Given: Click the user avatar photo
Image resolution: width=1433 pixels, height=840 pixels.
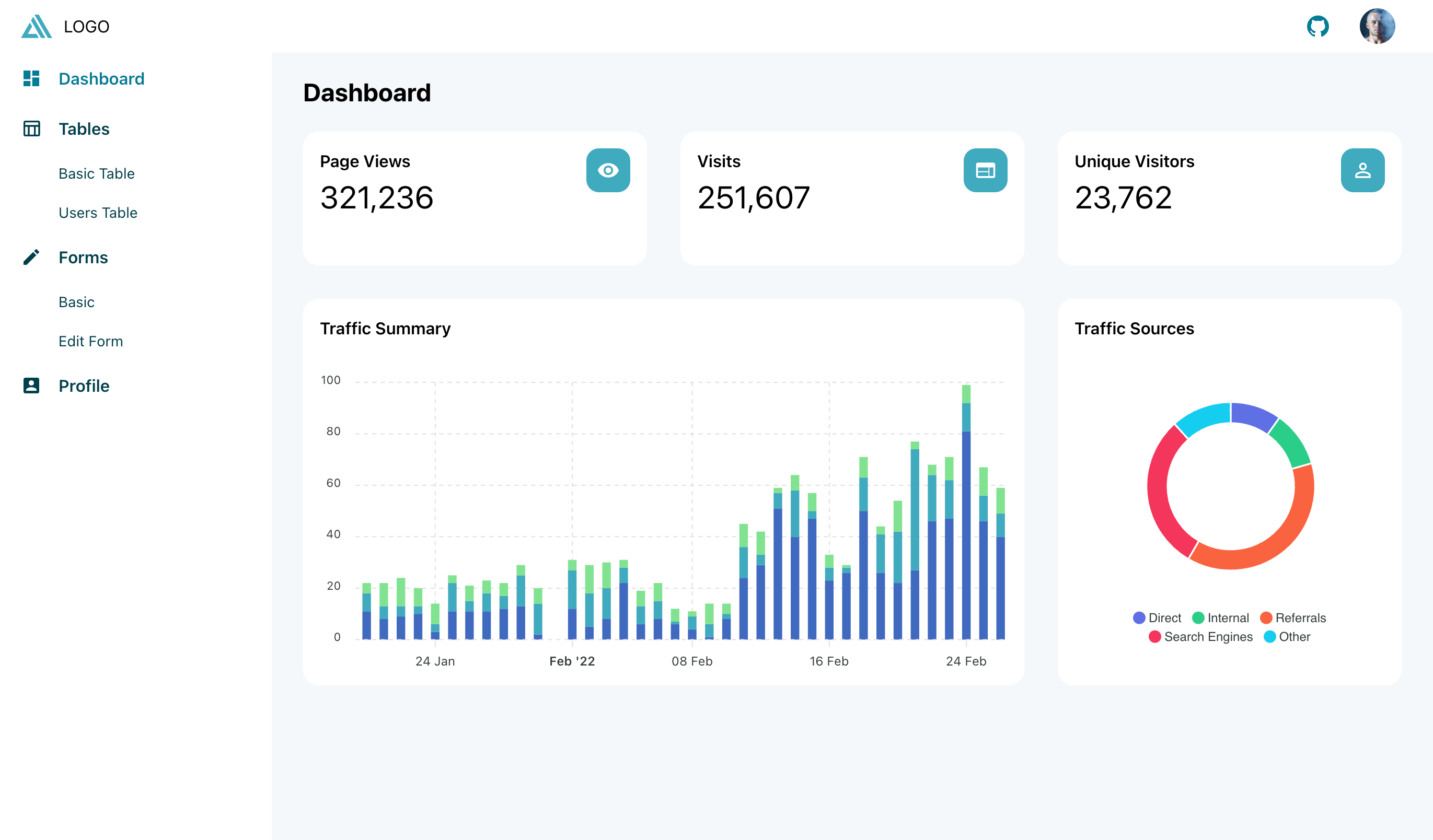Looking at the screenshot, I should click(1377, 26).
